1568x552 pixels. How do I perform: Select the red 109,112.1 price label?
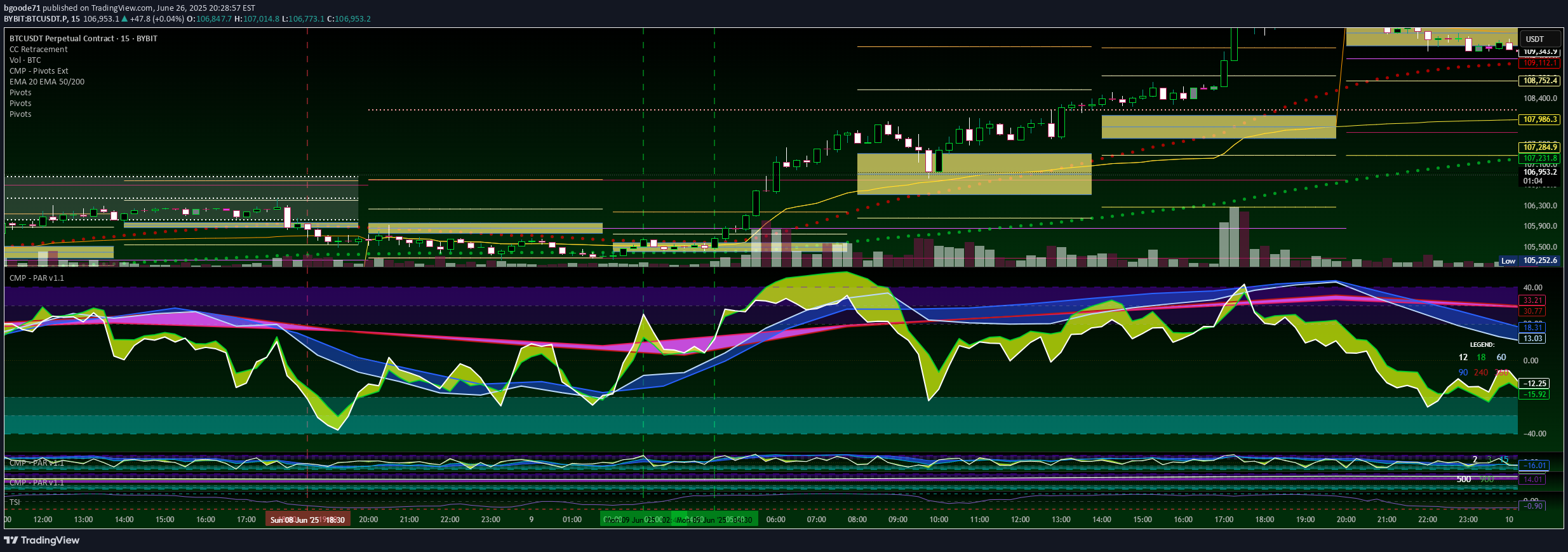[x=1539, y=63]
